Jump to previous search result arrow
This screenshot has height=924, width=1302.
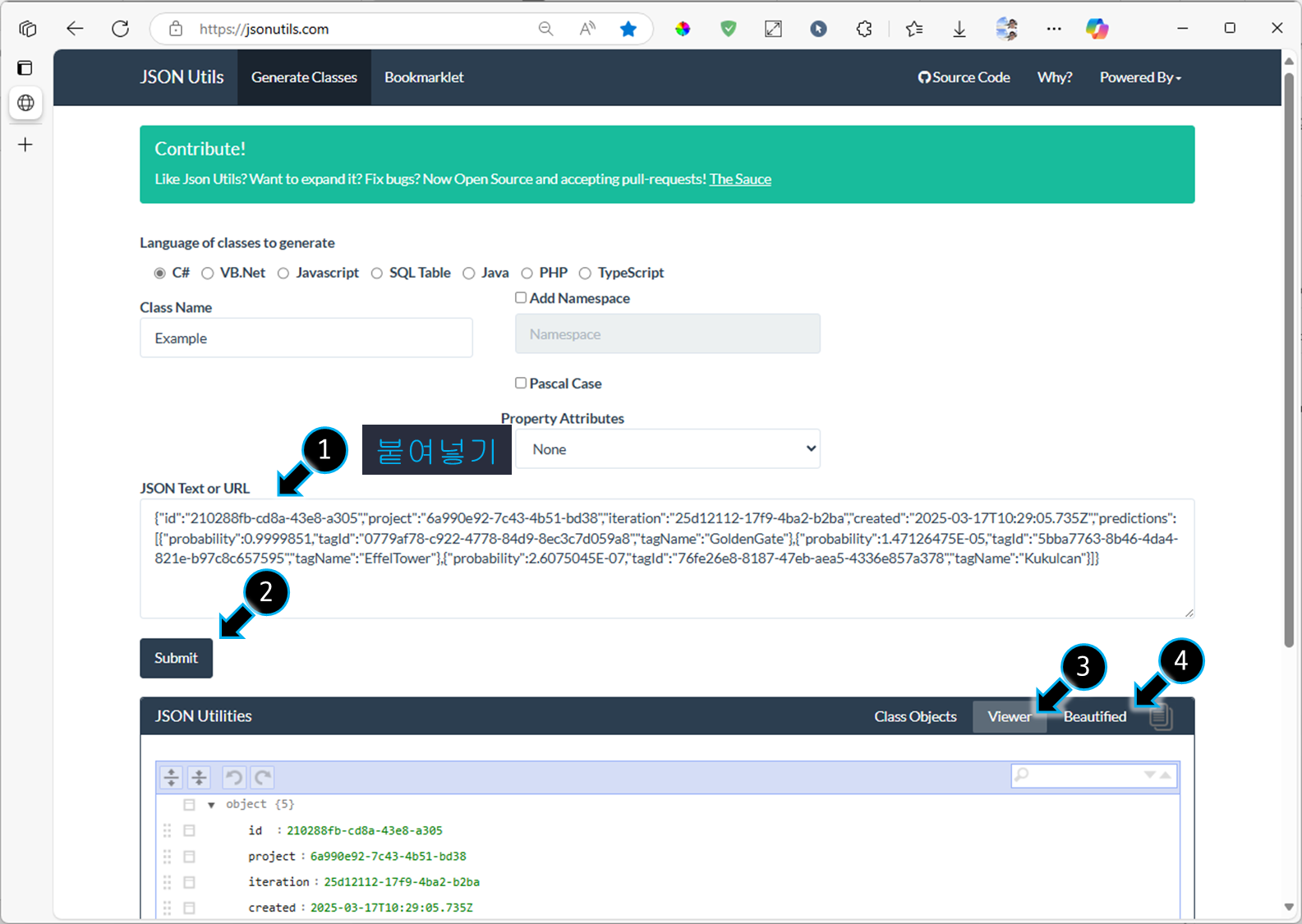coord(1166,775)
